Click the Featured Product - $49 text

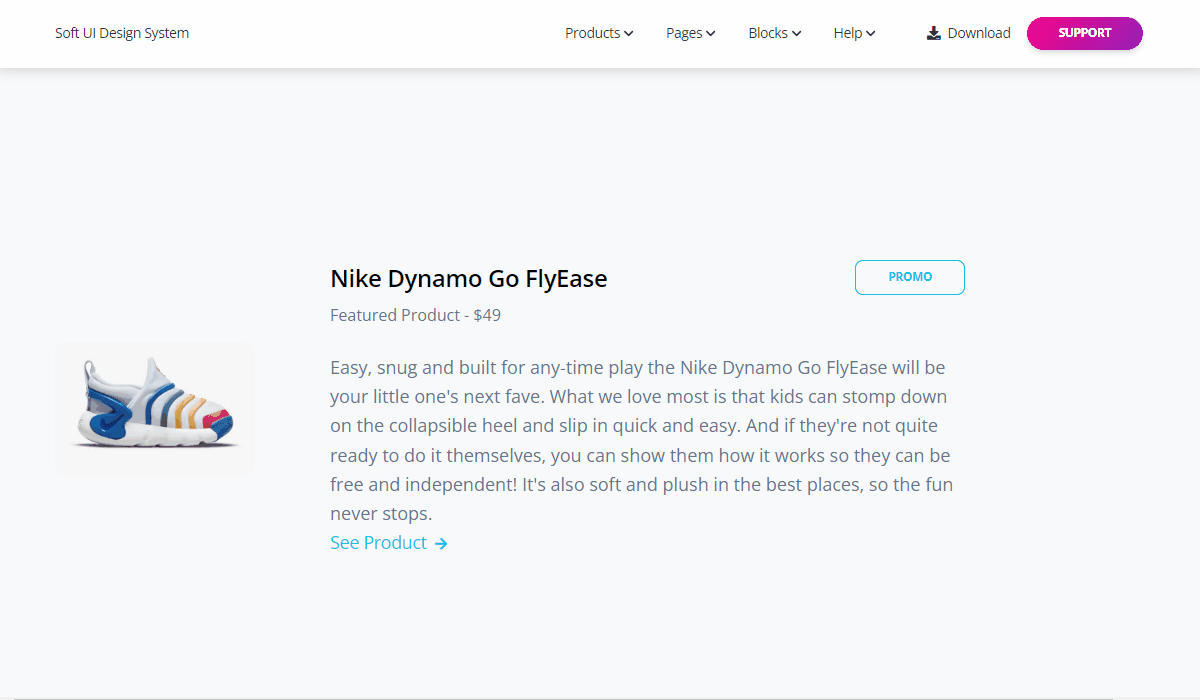416,315
